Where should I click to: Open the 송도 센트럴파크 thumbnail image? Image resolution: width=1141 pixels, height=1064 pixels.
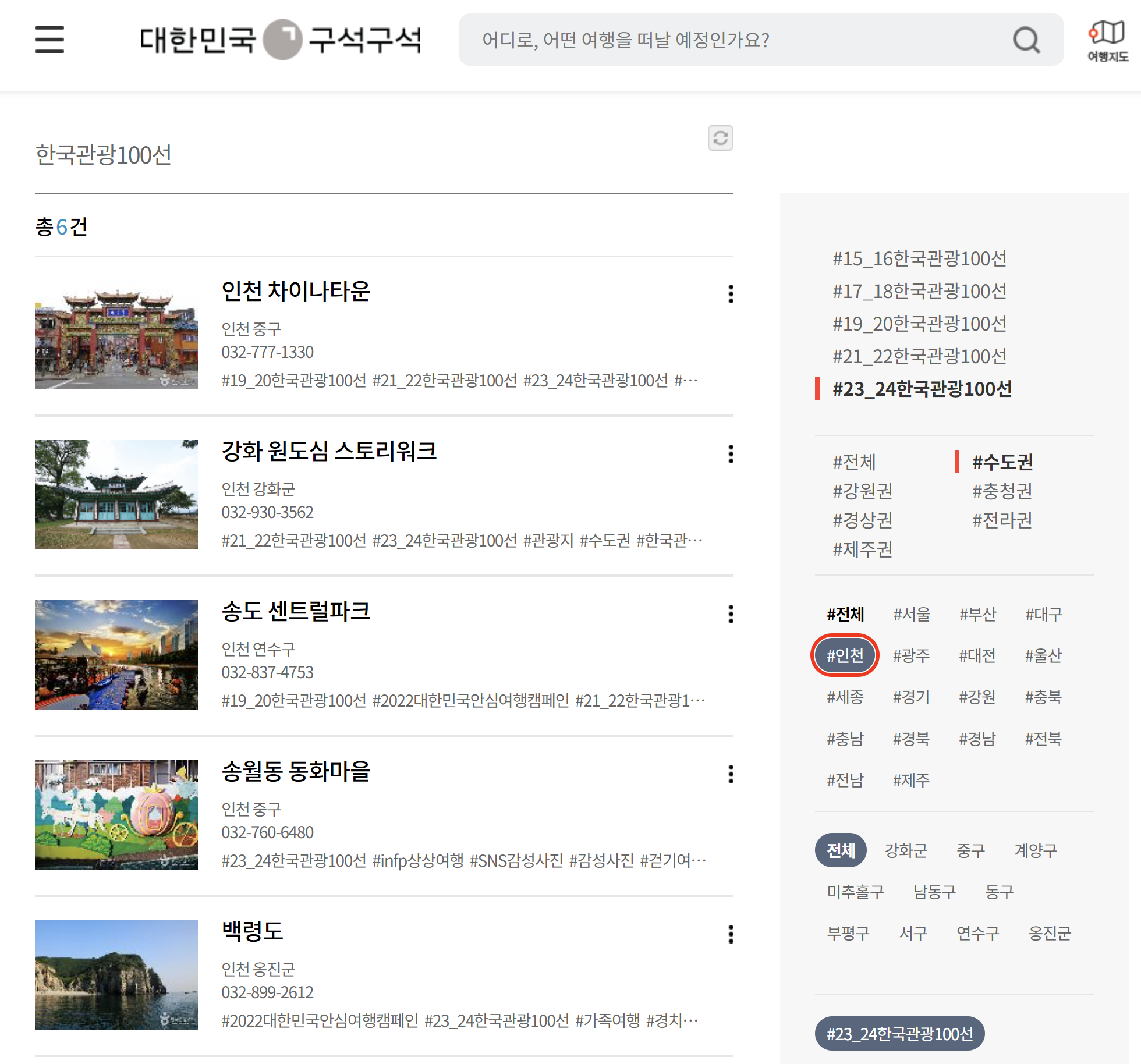tap(116, 655)
